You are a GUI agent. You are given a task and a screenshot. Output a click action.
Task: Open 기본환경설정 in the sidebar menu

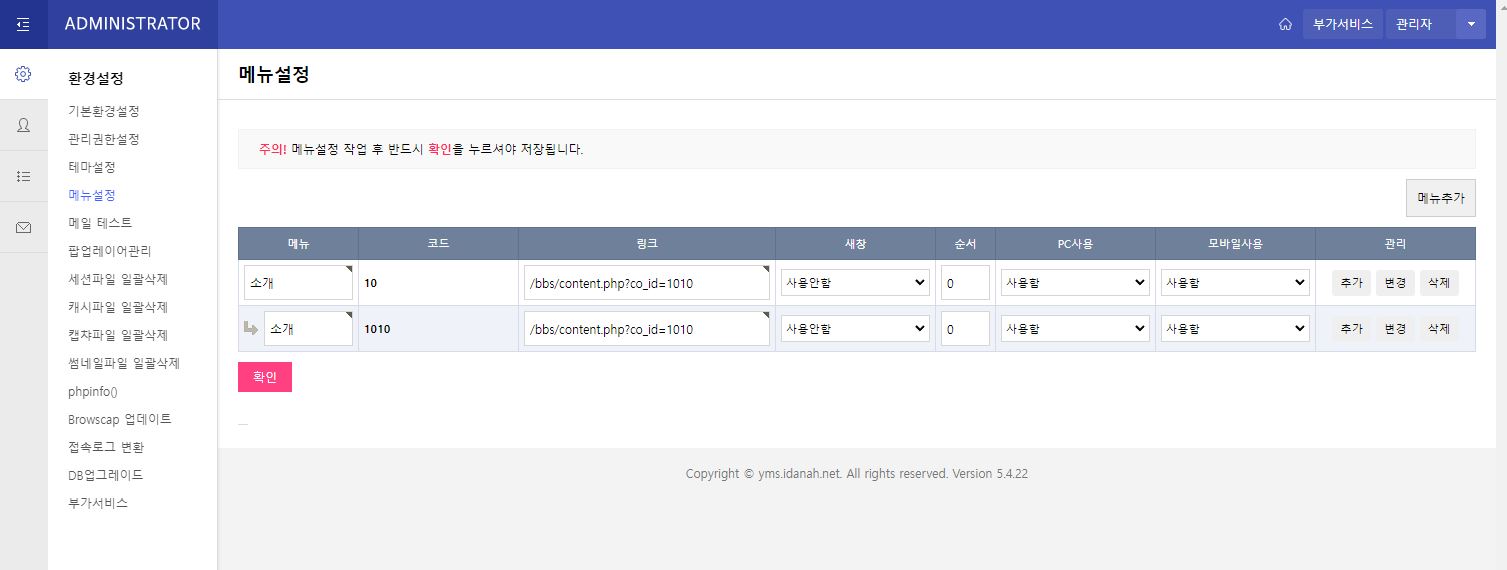(x=104, y=111)
